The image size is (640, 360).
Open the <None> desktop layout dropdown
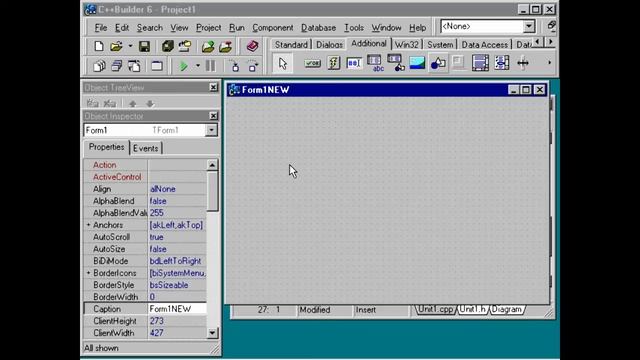click(529, 26)
